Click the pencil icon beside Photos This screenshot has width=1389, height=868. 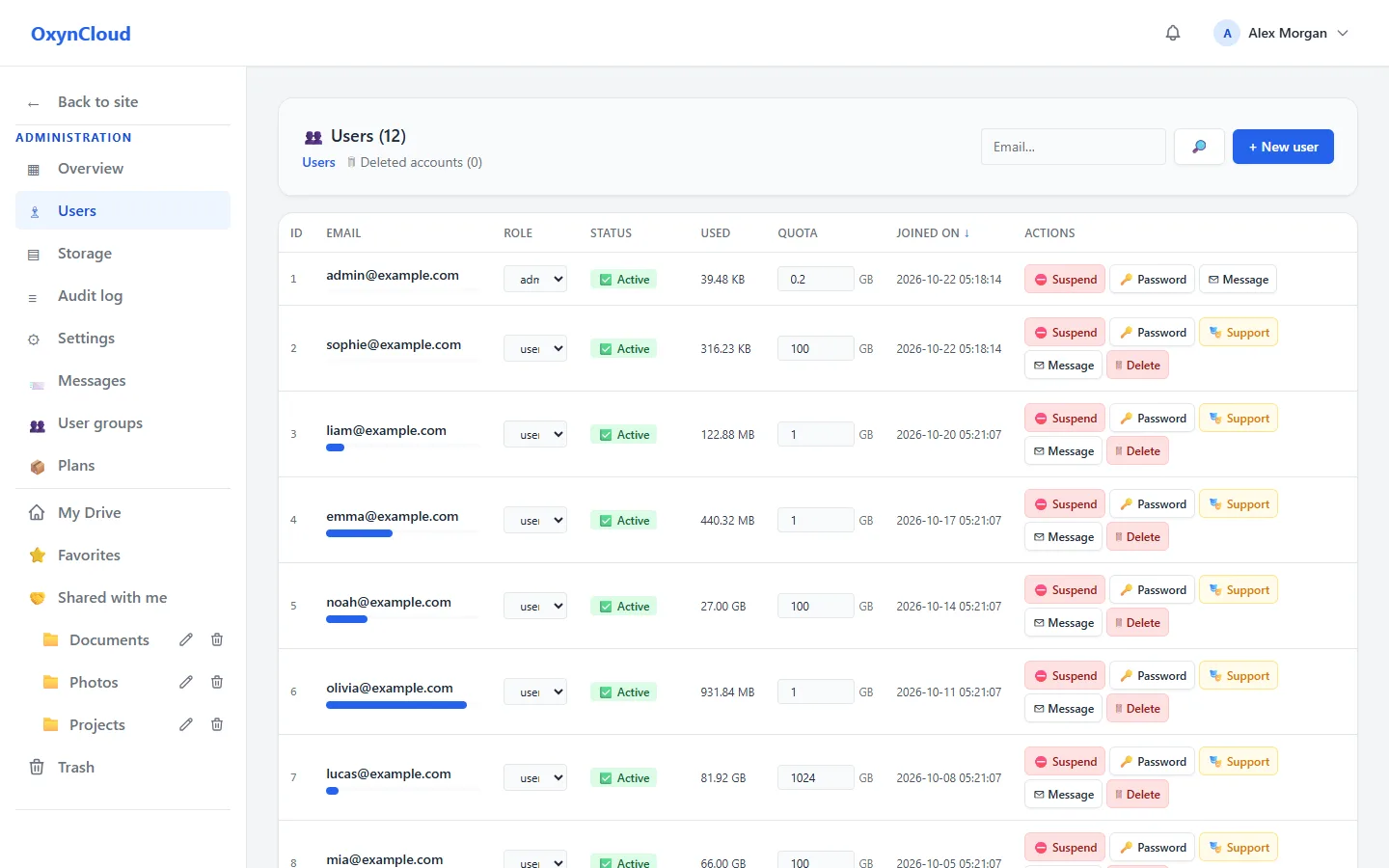pos(186,682)
